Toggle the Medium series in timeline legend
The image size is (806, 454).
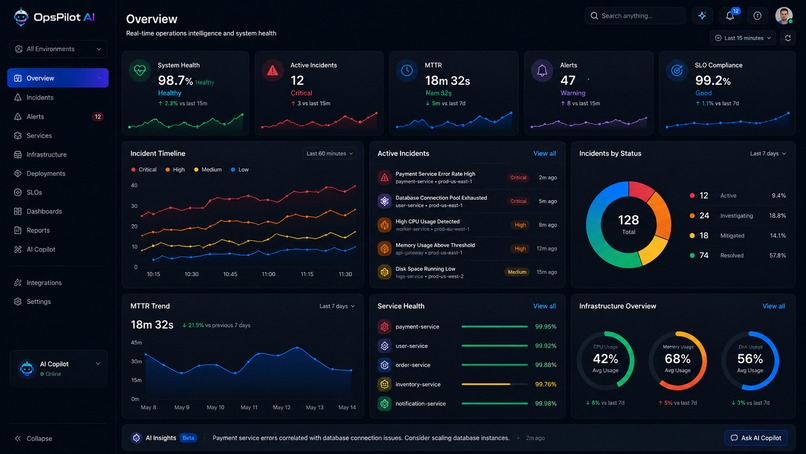208,170
